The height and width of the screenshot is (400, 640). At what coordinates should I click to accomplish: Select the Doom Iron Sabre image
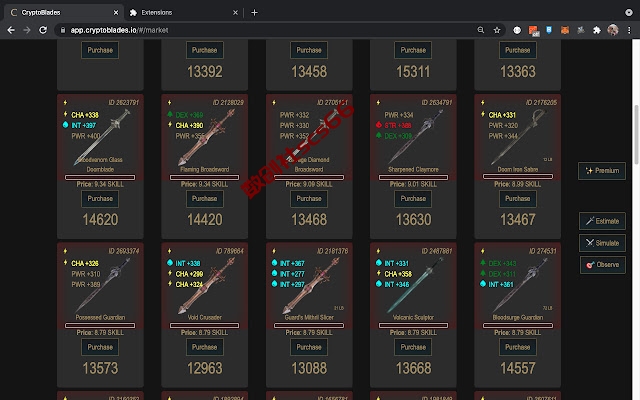(520, 138)
